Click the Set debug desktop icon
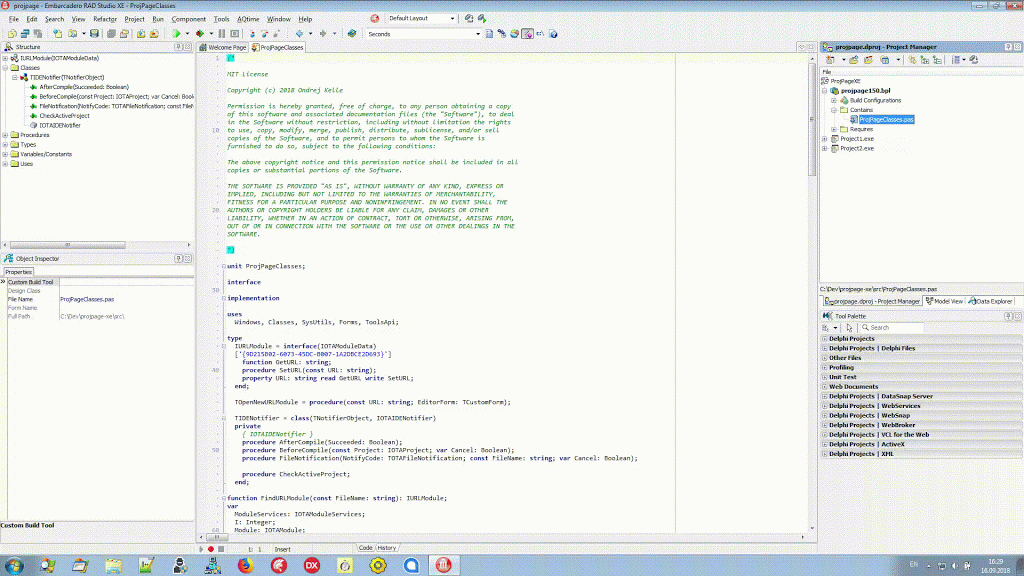1024x576 pixels. pos(482,18)
